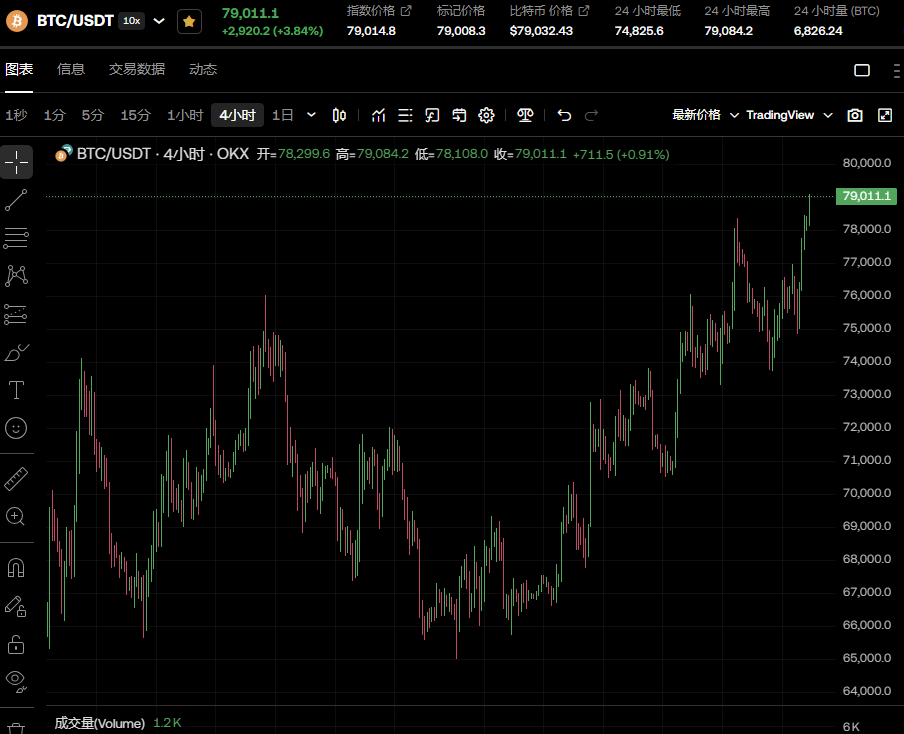
Task: Expand more timeframes dropdown after 1日
Action: (x=311, y=115)
